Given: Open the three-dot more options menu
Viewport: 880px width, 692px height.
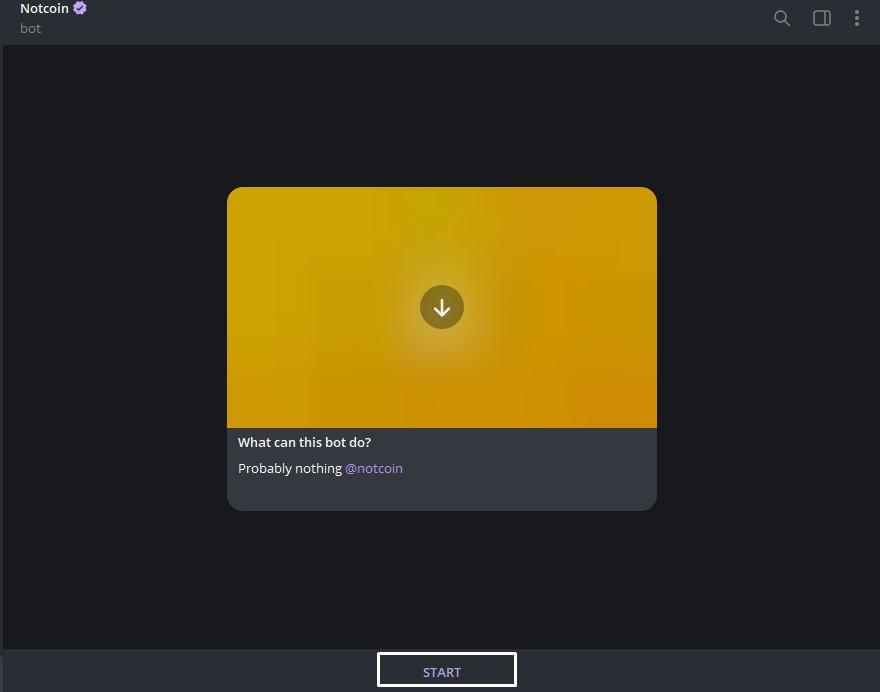Looking at the screenshot, I should coord(856,18).
